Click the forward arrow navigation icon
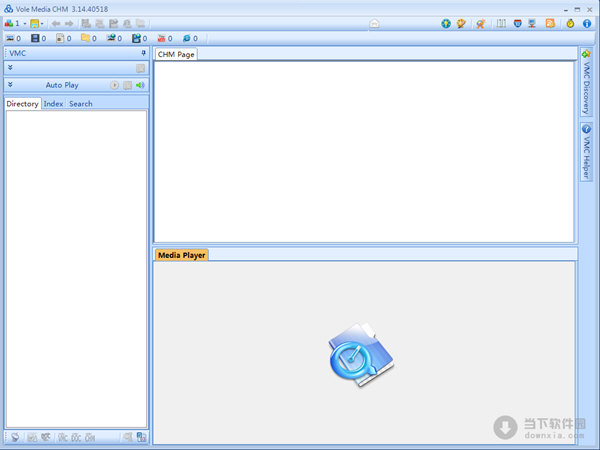Image resolution: width=600 pixels, height=450 pixels. pos(69,24)
